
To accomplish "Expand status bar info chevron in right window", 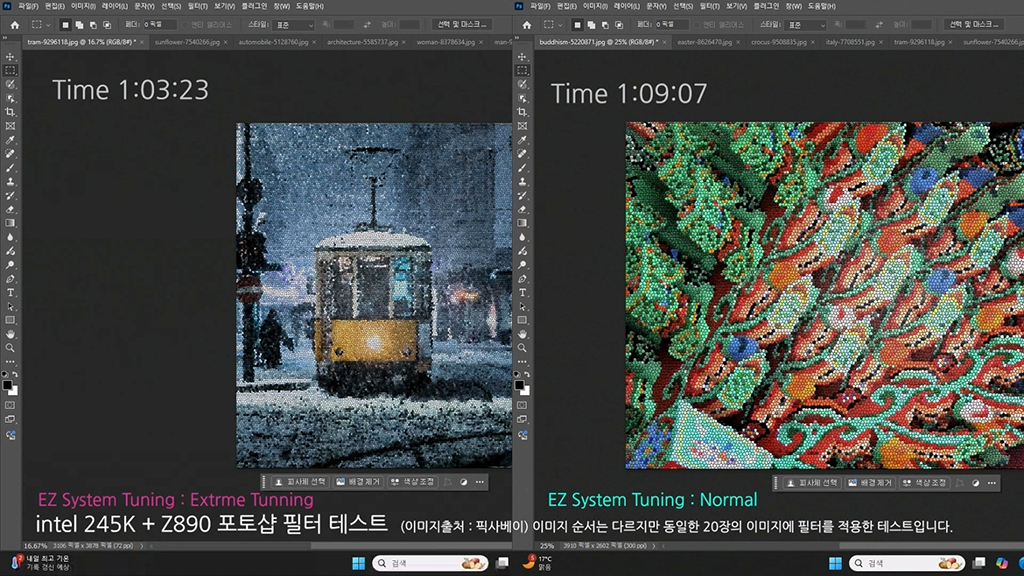I will tap(653, 545).
